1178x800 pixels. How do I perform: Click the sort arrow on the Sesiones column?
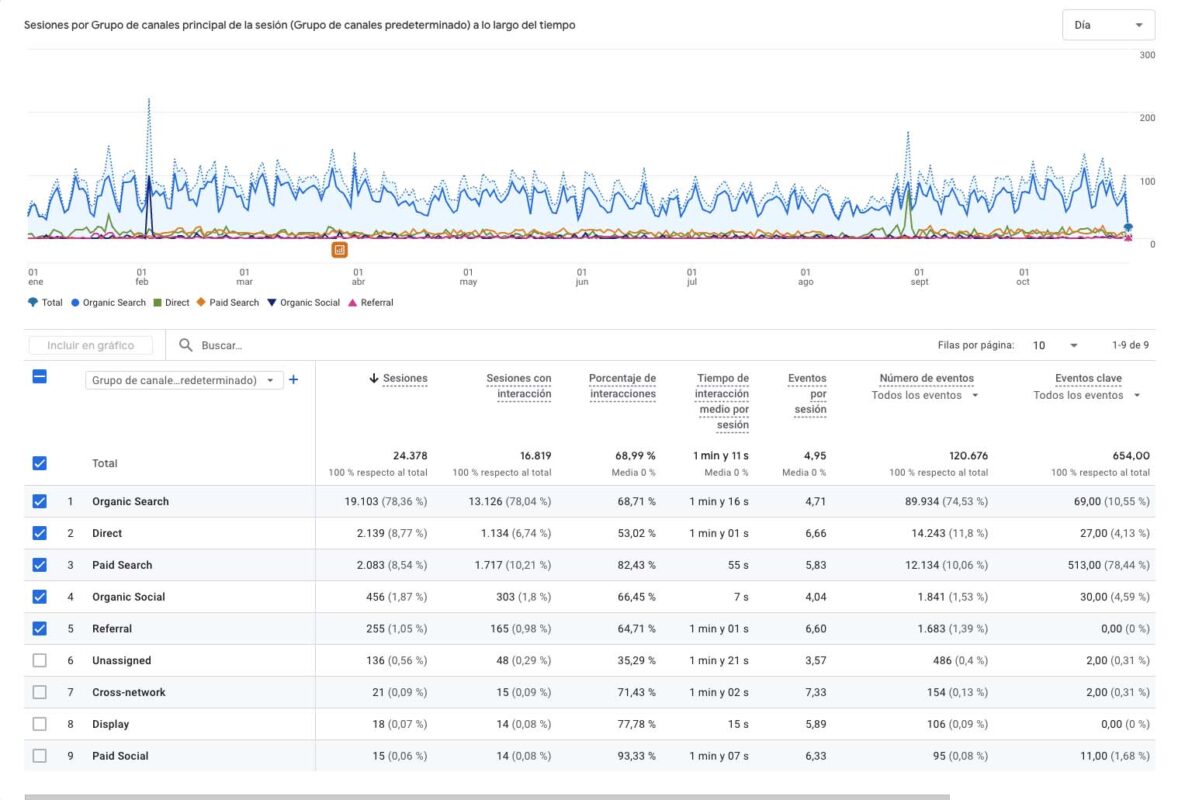(374, 378)
